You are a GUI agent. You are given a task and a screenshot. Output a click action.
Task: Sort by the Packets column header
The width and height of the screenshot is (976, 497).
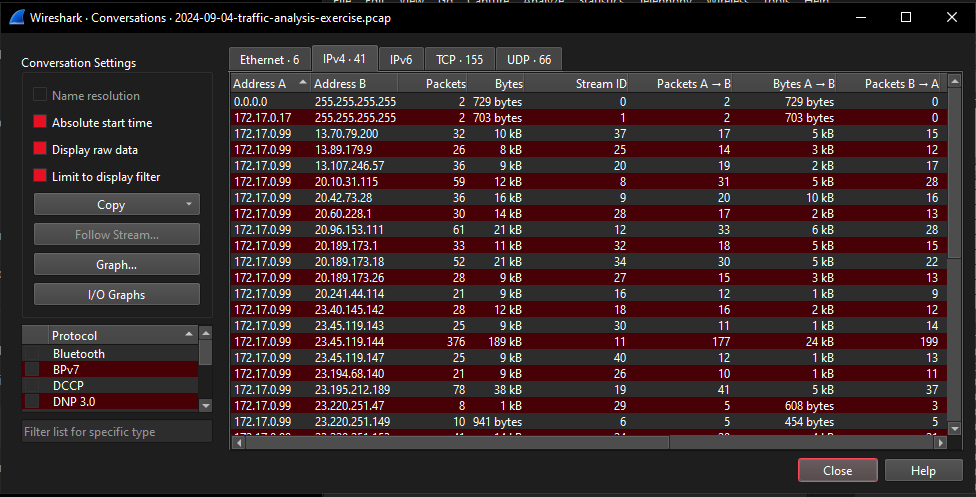coord(433,83)
